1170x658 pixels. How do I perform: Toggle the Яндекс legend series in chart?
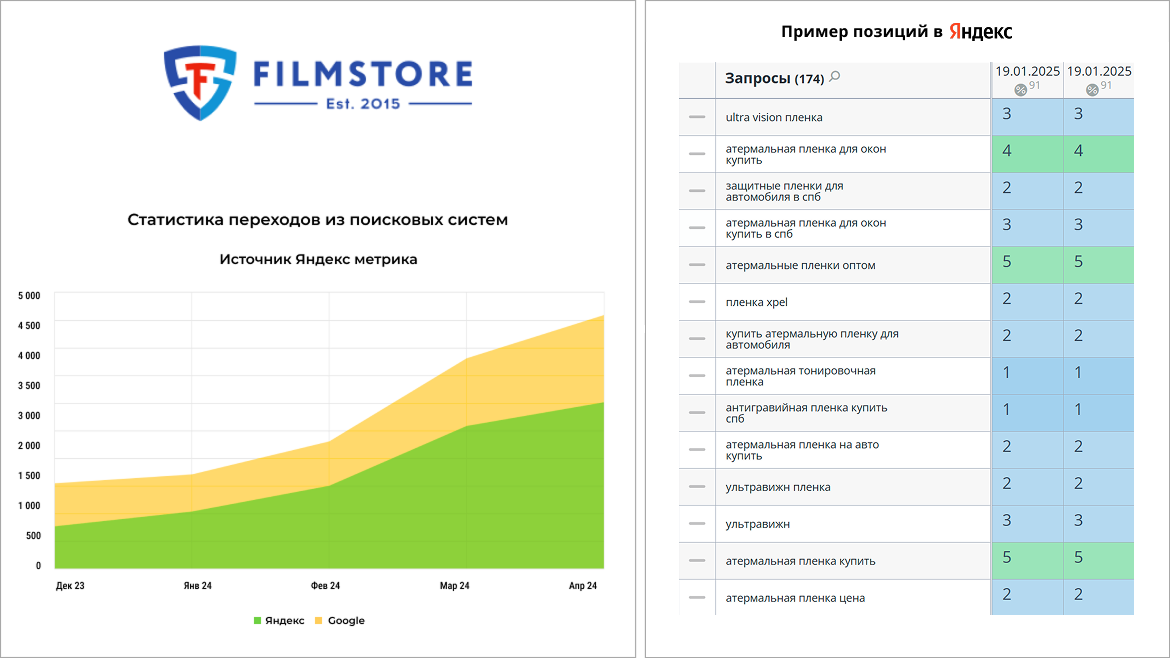(x=279, y=621)
